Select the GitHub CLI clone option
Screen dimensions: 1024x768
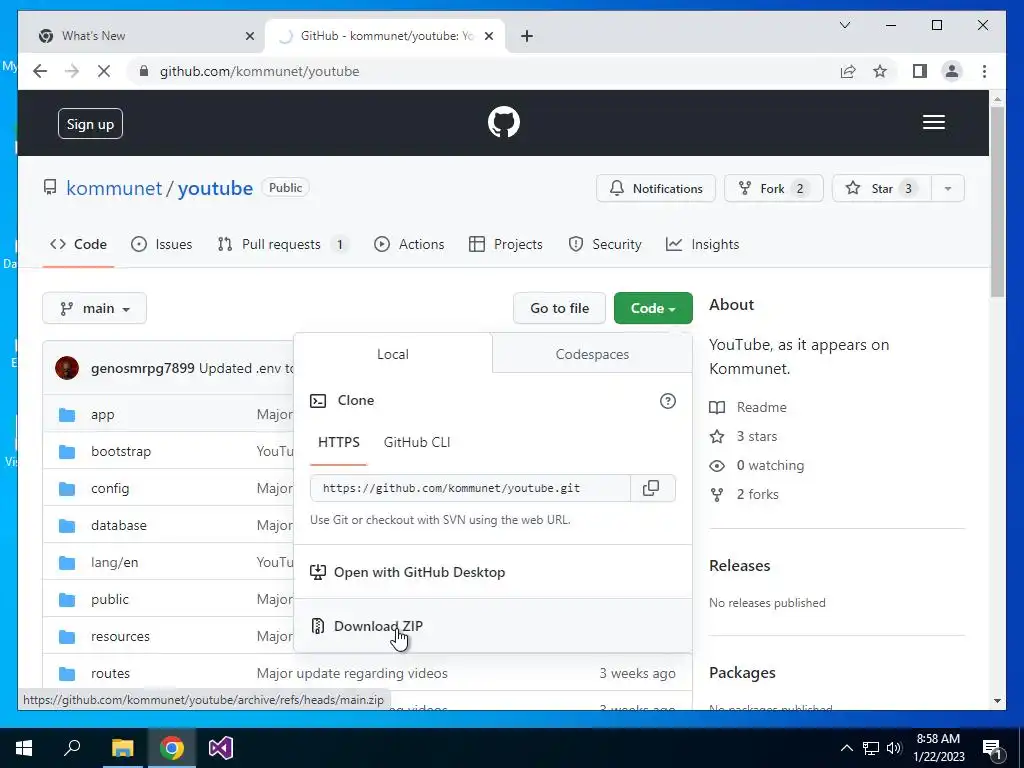tap(417, 443)
